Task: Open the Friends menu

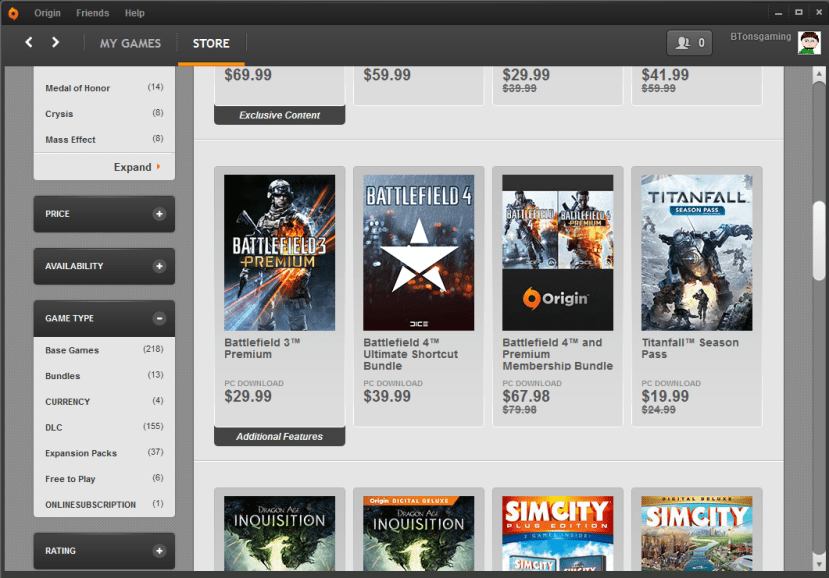Action: [x=93, y=13]
